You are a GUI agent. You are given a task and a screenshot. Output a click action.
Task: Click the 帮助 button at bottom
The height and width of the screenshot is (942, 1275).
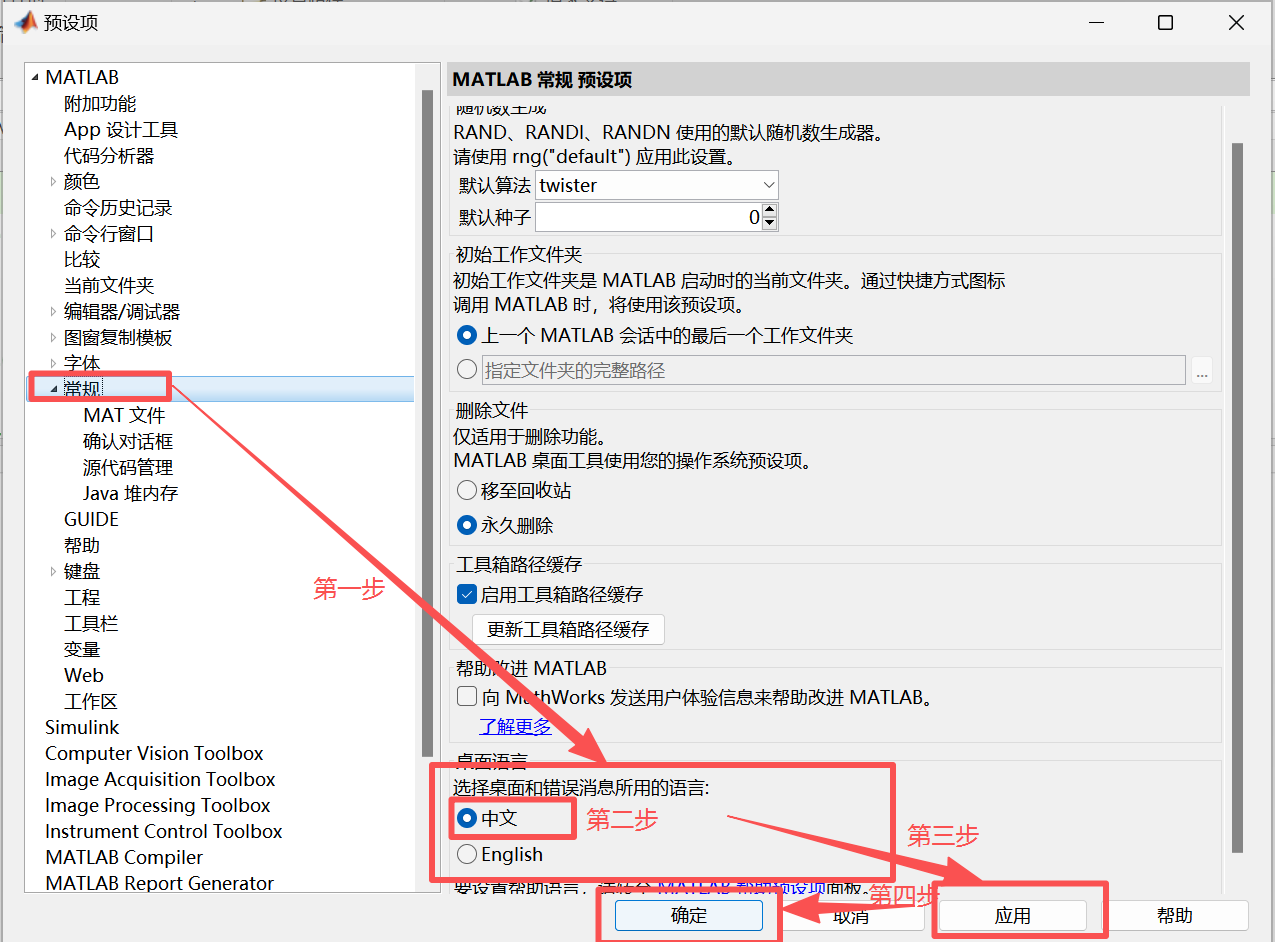[x=1175, y=916]
